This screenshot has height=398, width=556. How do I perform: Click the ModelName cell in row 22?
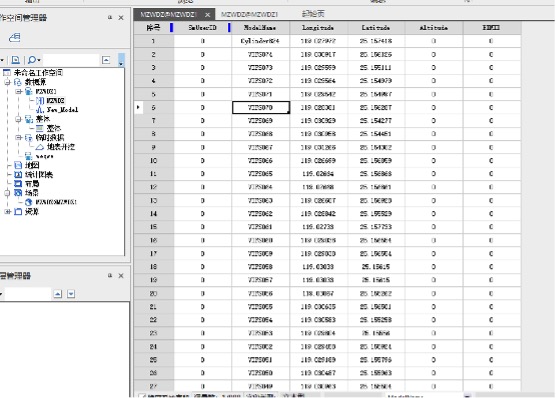pos(260,320)
